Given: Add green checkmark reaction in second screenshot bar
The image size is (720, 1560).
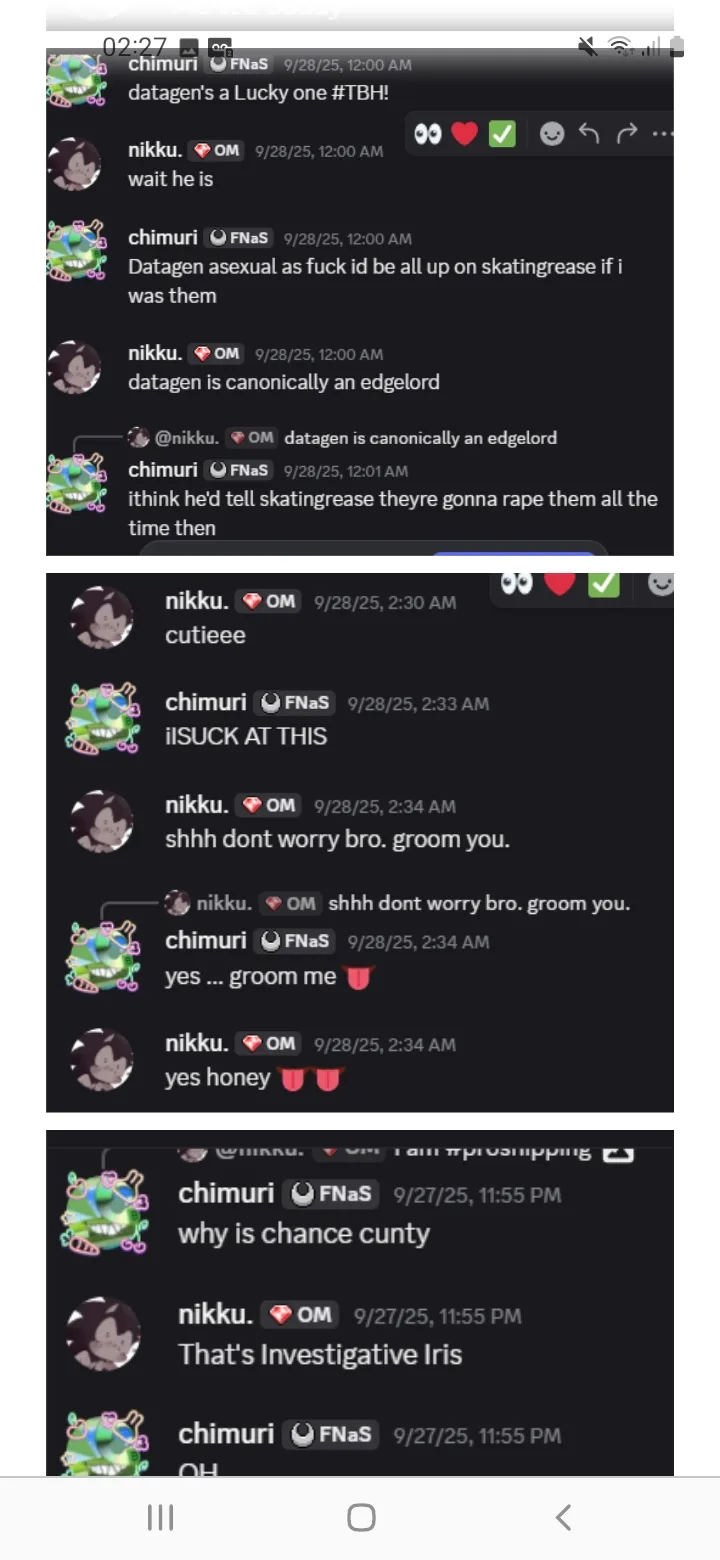Looking at the screenshot, I should [603, 583].
